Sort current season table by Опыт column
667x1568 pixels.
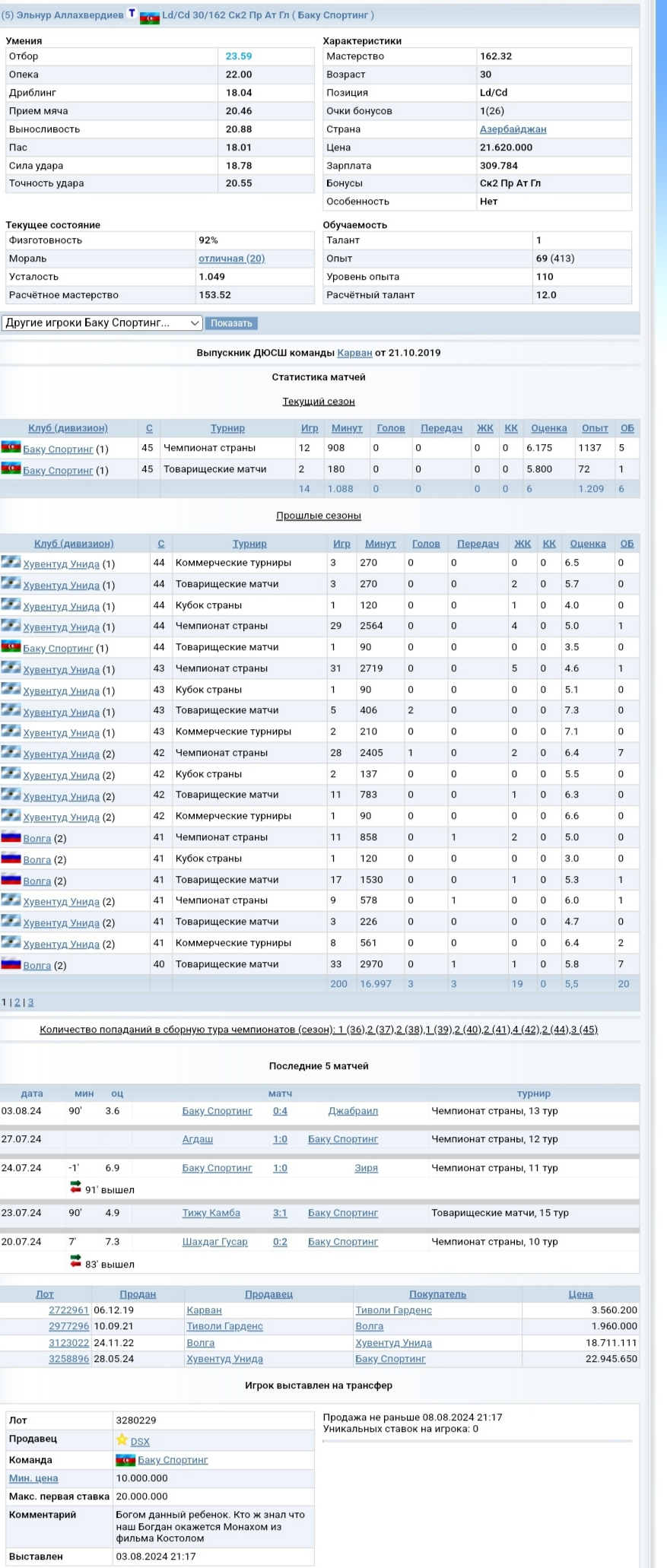[594, 428]
